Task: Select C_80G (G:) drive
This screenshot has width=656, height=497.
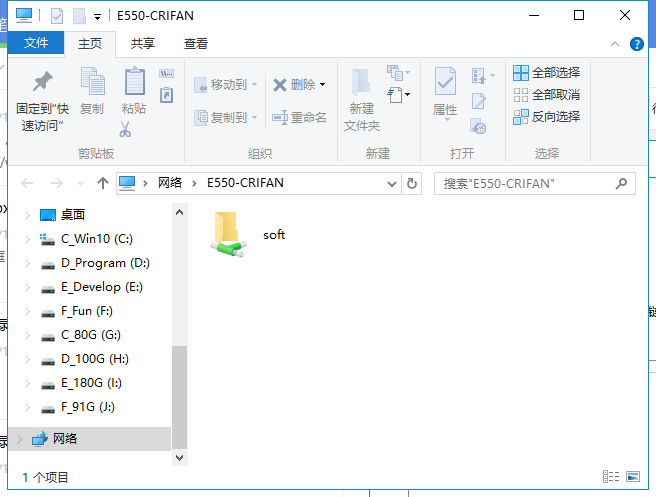Action: pos(81,335)
